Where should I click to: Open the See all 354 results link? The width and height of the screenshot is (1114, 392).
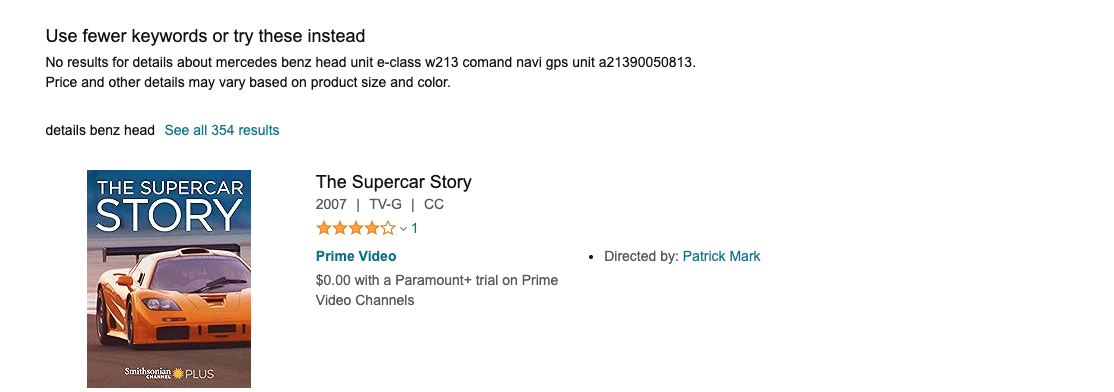(222, 130)
